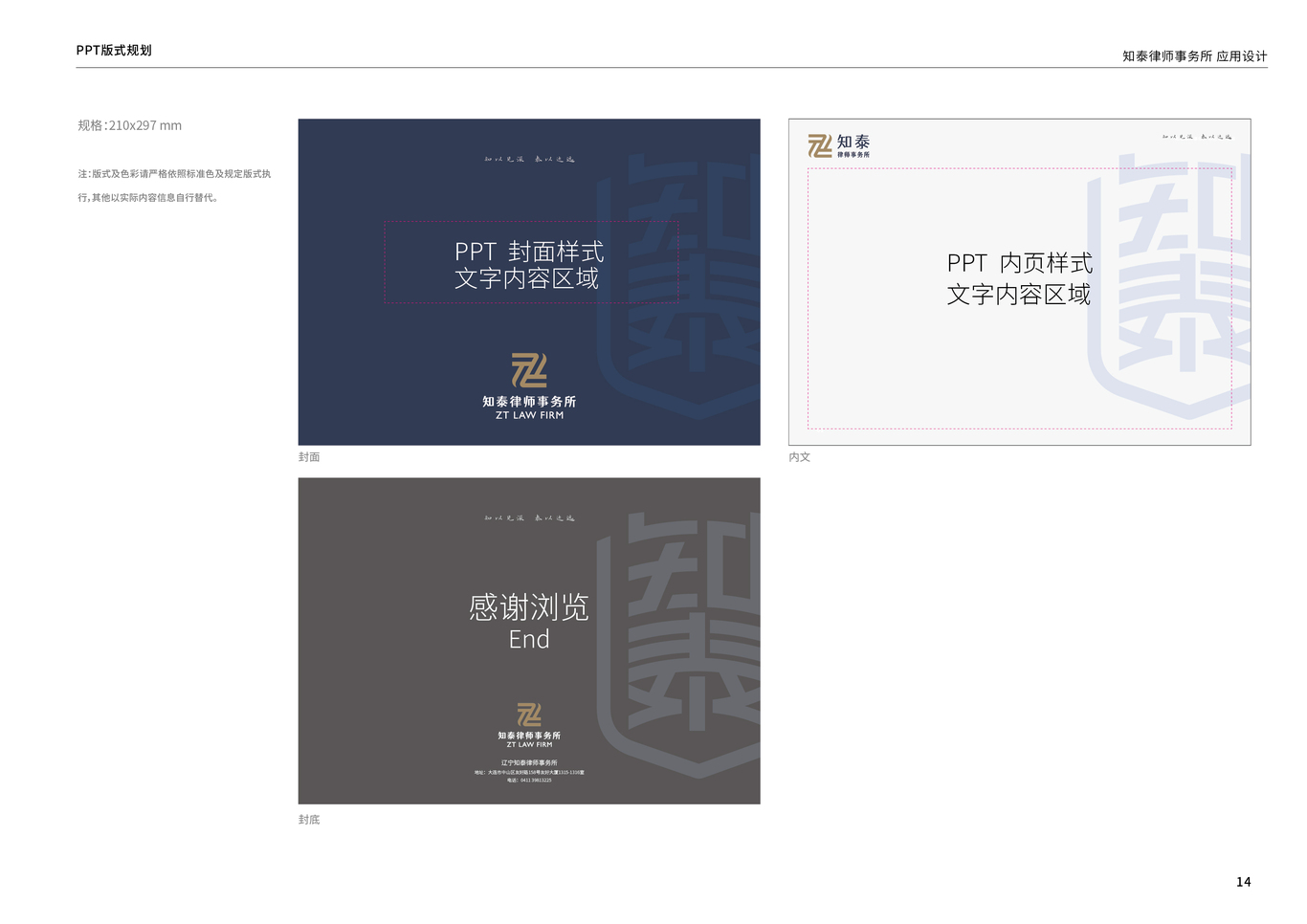Click 'ZT LAW FIRM' on the navy cover slide
Image resolution: width=1307 pixels, height=924 pixels.
[529, 416]
